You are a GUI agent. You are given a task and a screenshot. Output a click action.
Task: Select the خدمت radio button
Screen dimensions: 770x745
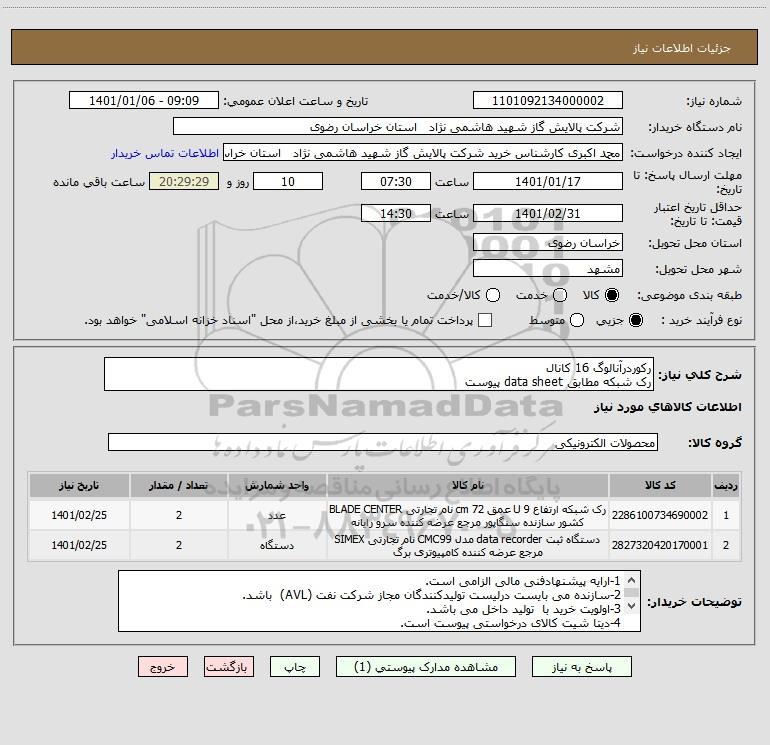tap(560, 295)
